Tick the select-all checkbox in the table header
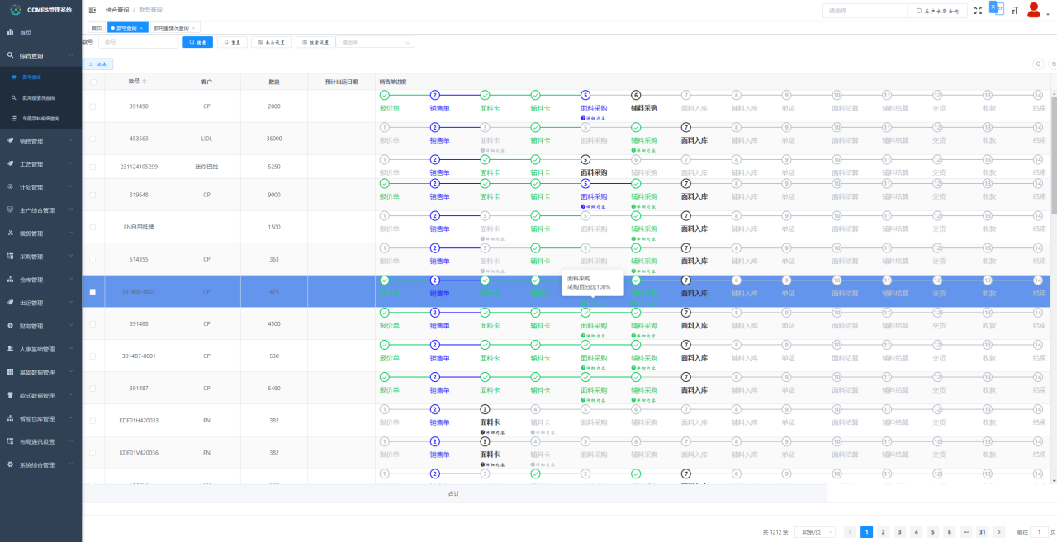The width and height of the screenshot is (1057, 543). click(x=93, y=82)
